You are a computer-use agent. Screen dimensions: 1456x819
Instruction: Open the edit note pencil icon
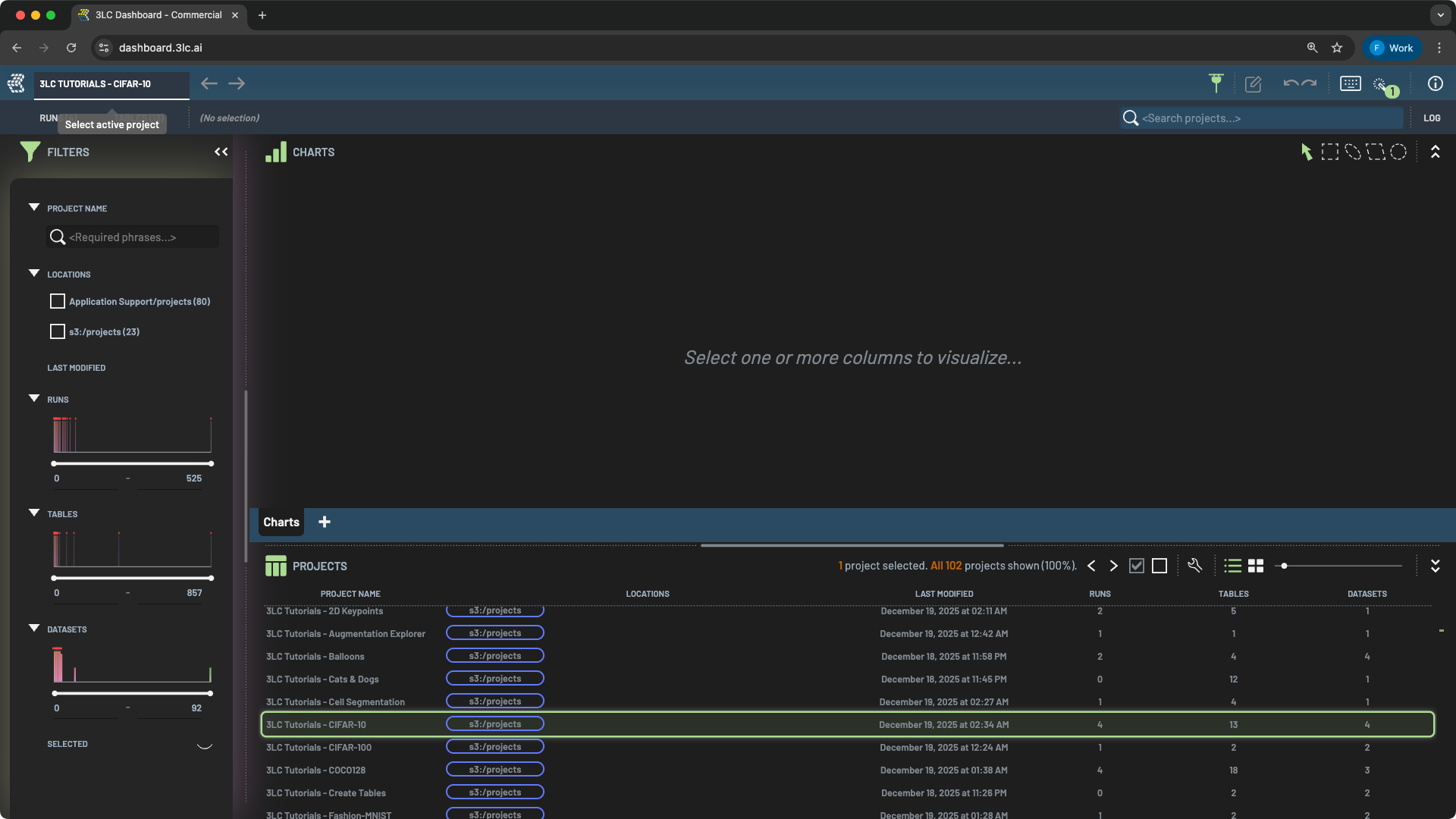coord(1253,84)
